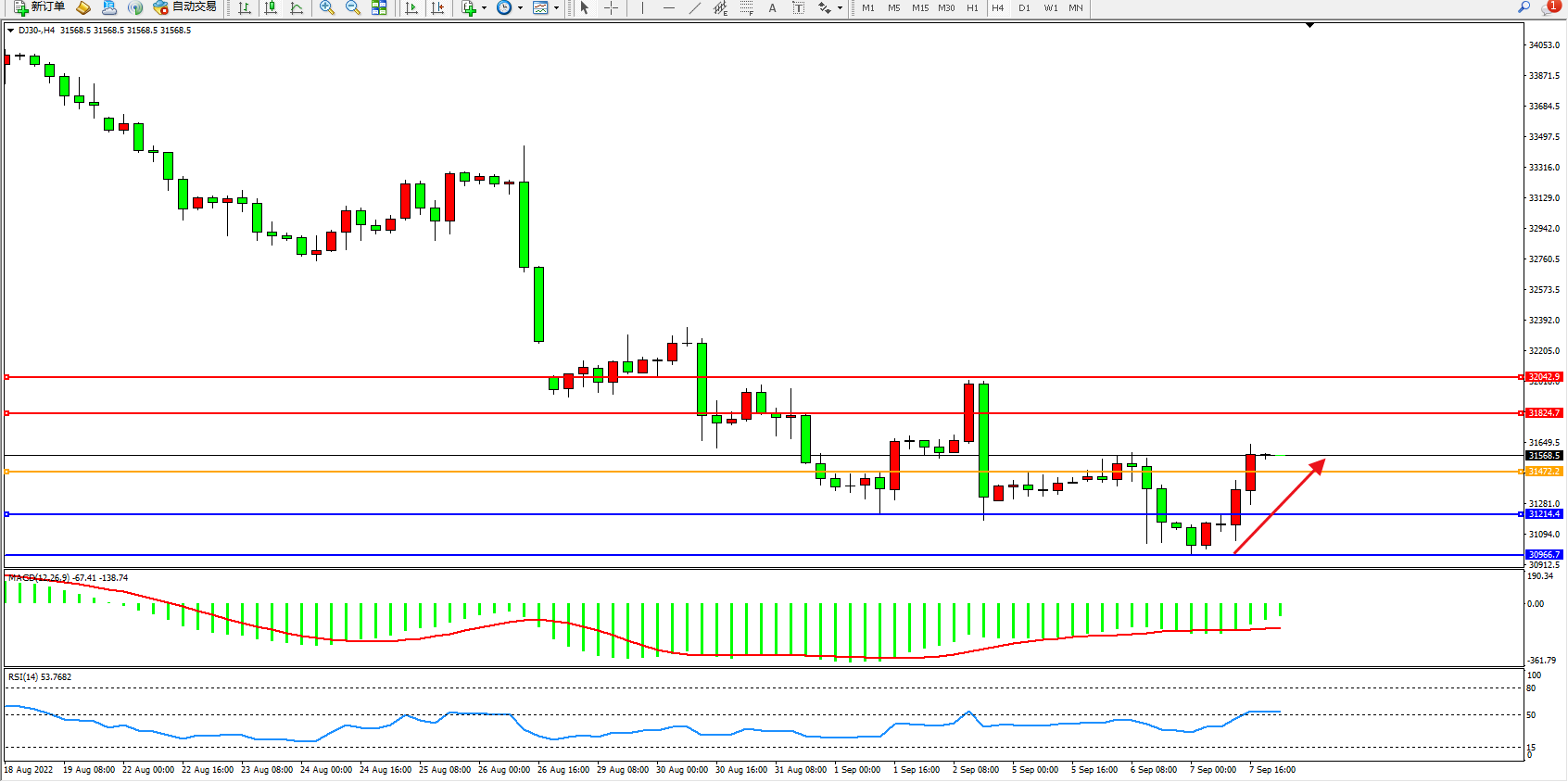Choose the Fibonacci retracement tool
Image resolution: width=1568 pixels, height=782 pixels.
747,7
